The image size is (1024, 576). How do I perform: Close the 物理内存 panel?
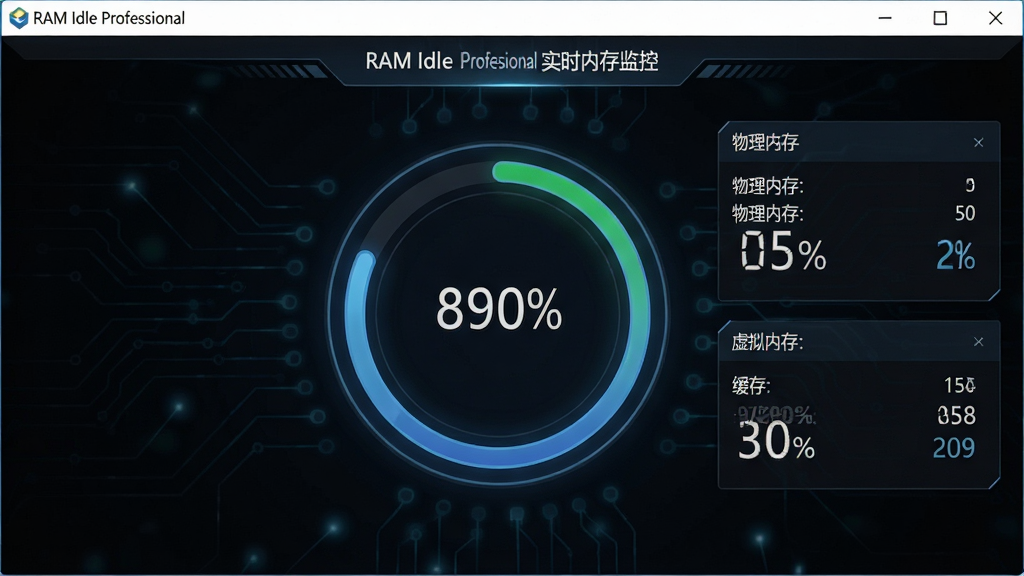(978, 142)
